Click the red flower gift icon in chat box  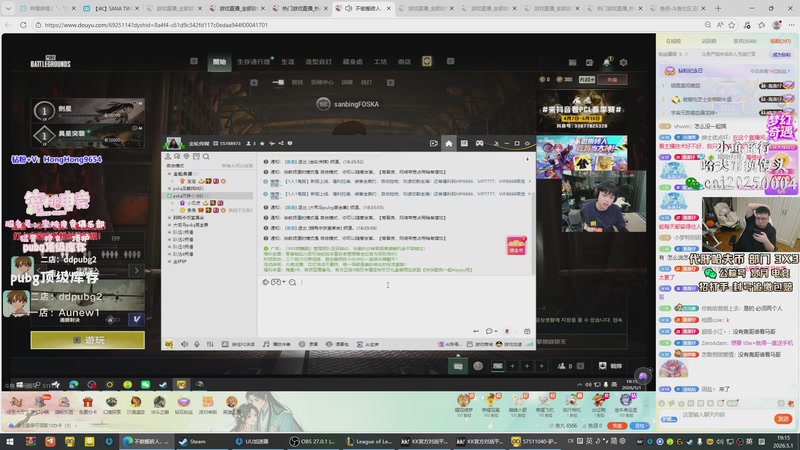[507, 331]
